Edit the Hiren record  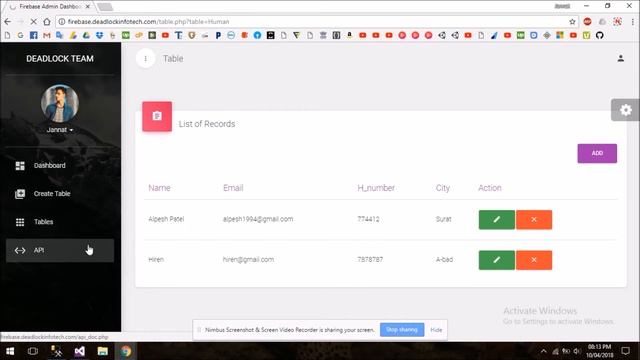point(497,260)
